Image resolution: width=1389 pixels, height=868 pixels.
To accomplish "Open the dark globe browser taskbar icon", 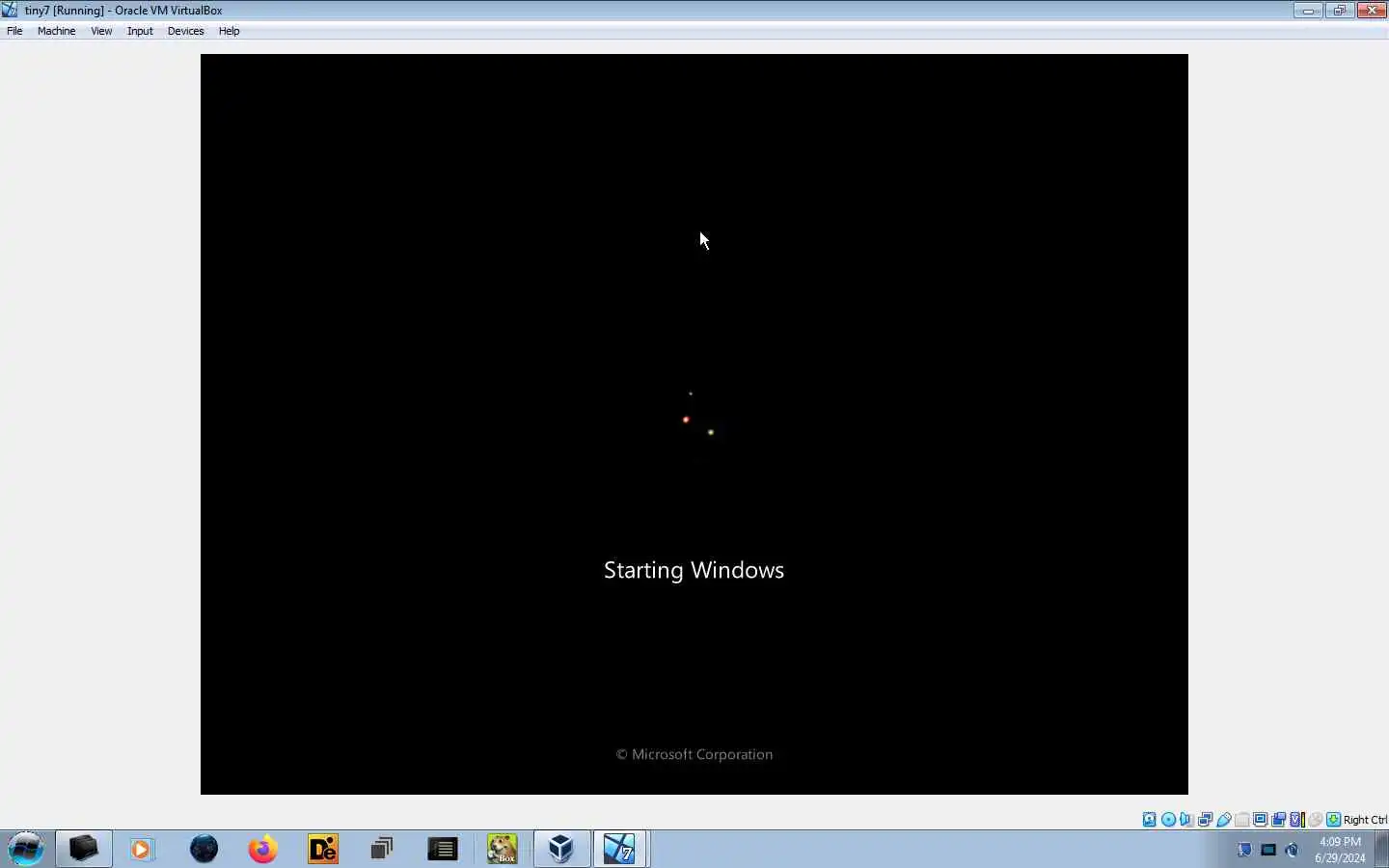I will (204, 849).
